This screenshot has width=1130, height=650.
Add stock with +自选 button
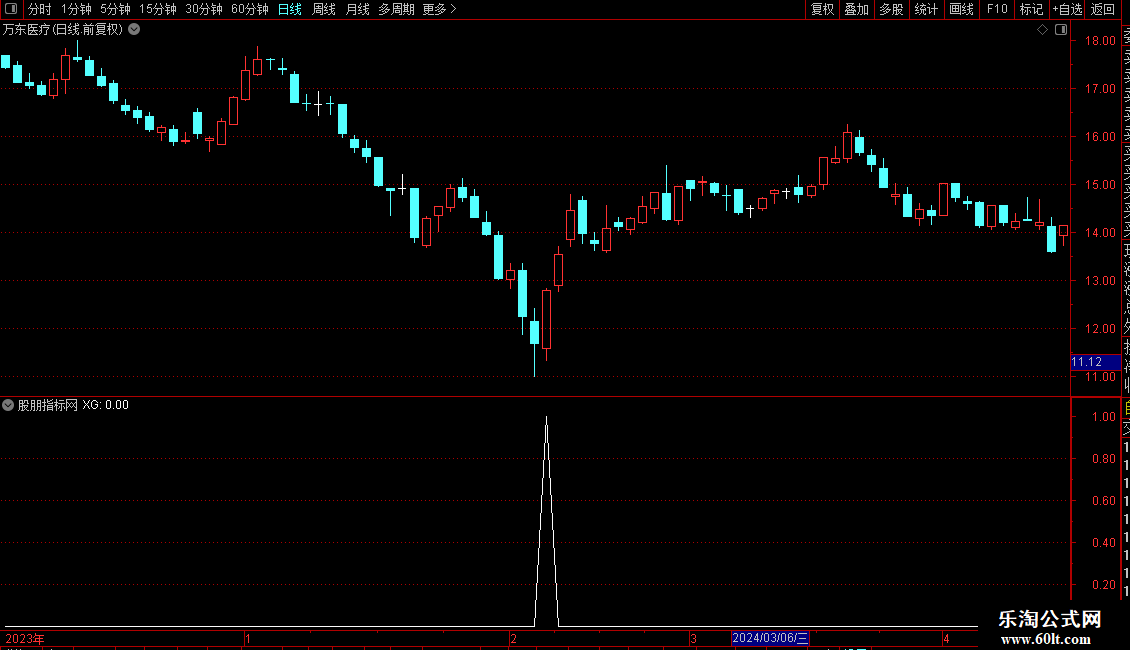[1067, 9]
